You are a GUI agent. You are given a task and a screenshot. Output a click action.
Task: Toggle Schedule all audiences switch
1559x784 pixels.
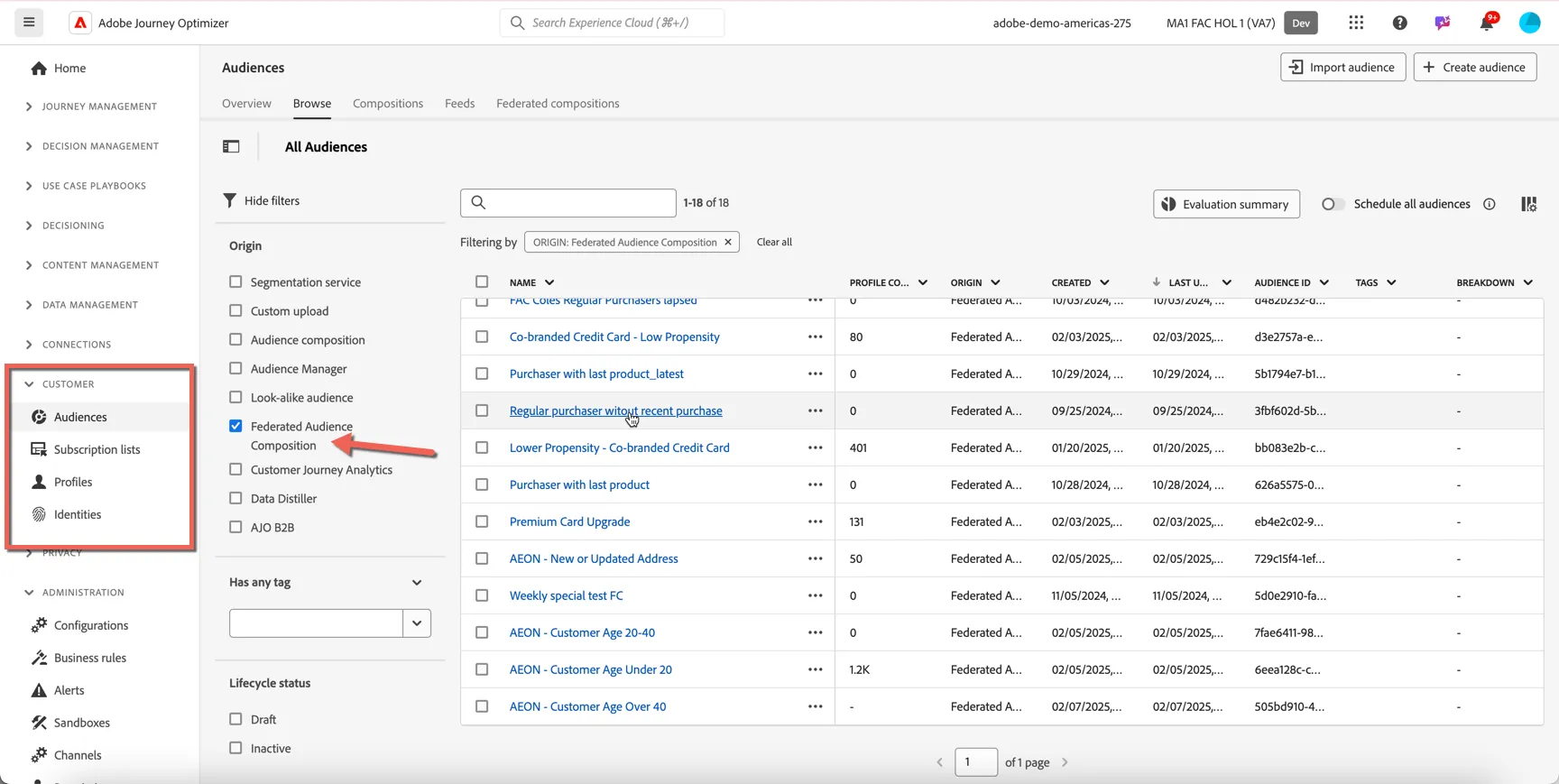(1333, 204)
